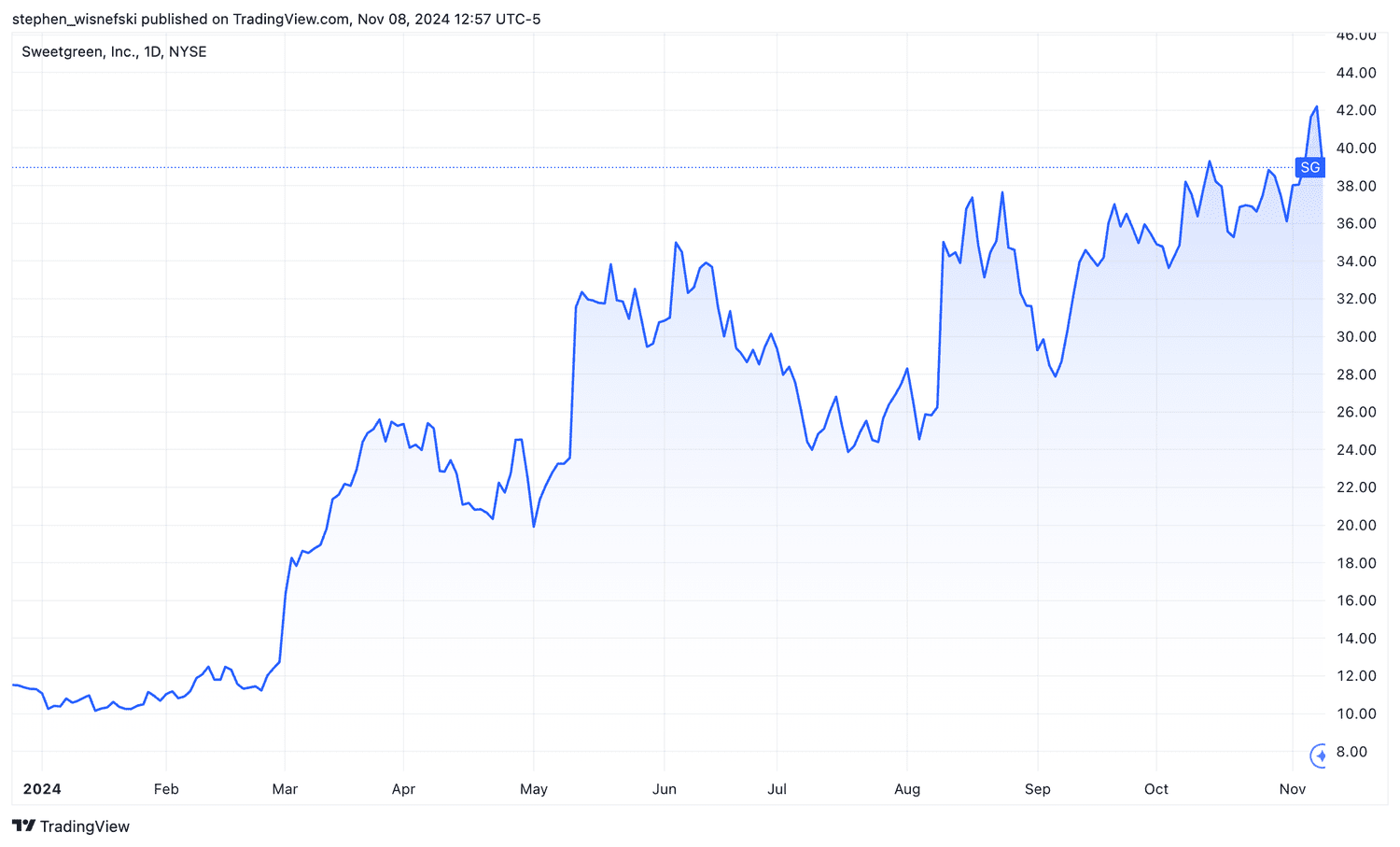Screen dimensions: 1400x847
Task: Click the 36.00 price axis value
Action: (1356, 223)
